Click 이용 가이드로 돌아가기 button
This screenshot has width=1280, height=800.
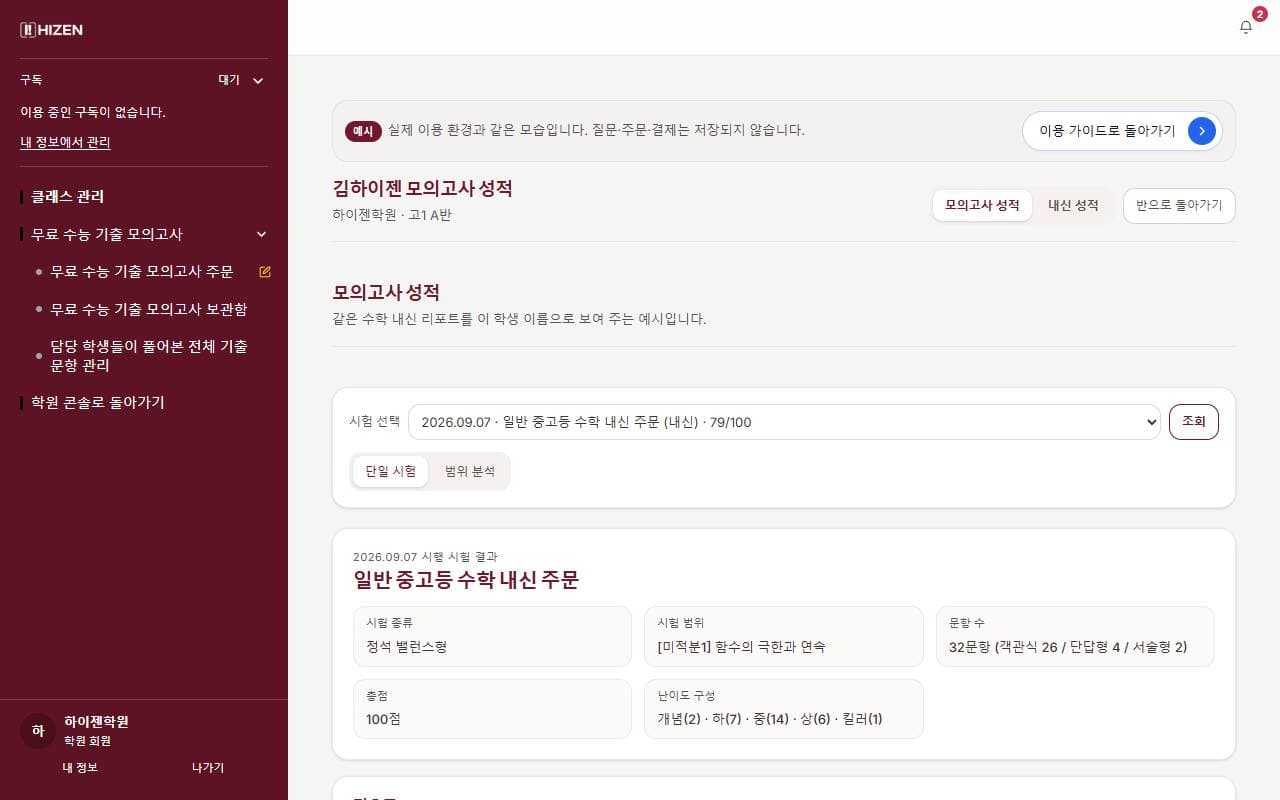point(1122,130)
